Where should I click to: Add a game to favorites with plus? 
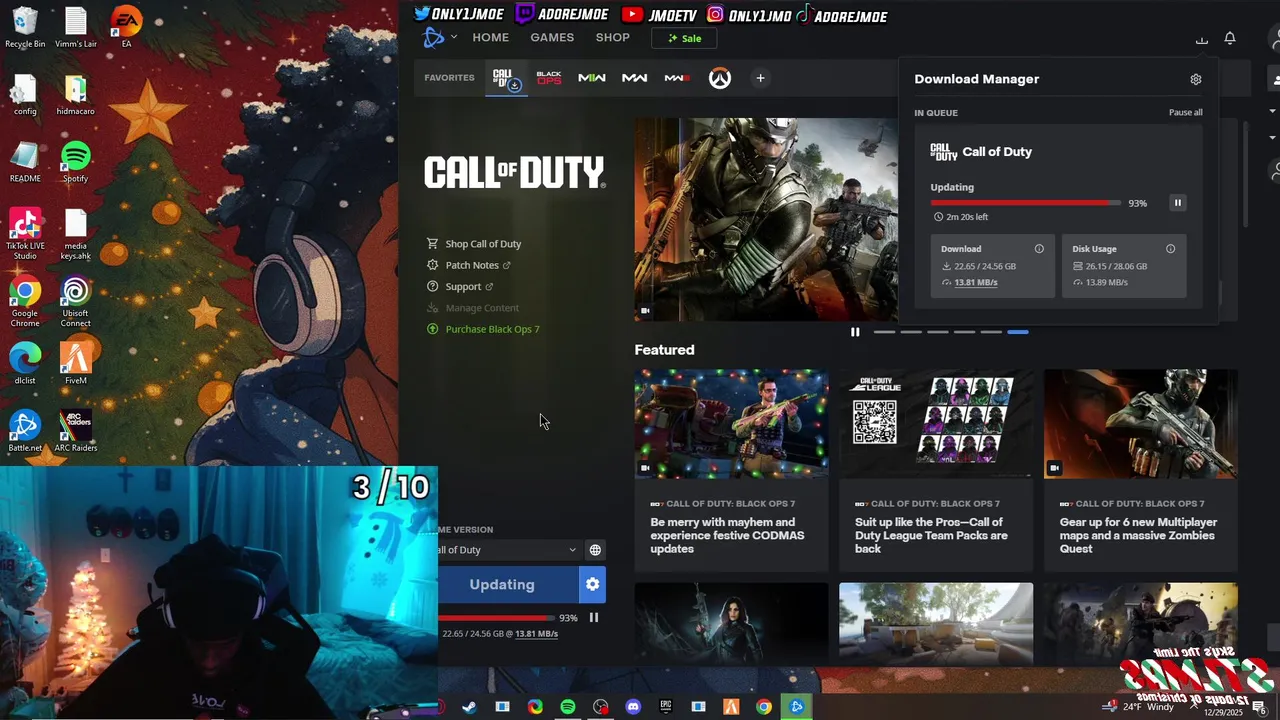(x=760, y=78)
